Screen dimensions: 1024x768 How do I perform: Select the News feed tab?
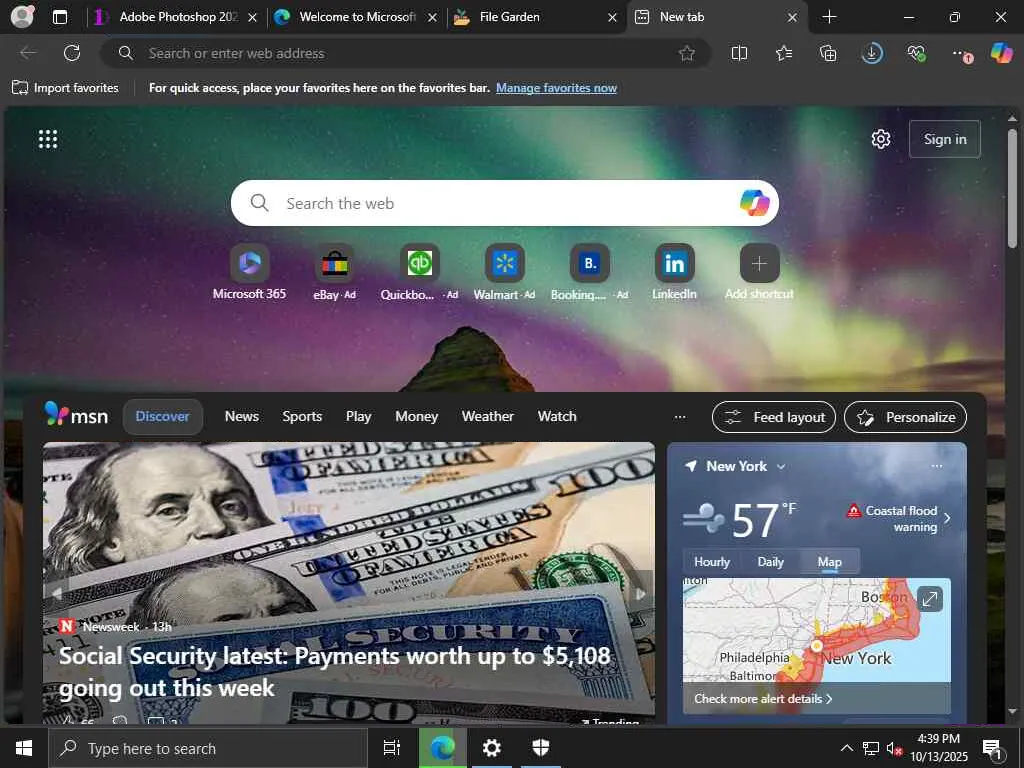[242, 417]
